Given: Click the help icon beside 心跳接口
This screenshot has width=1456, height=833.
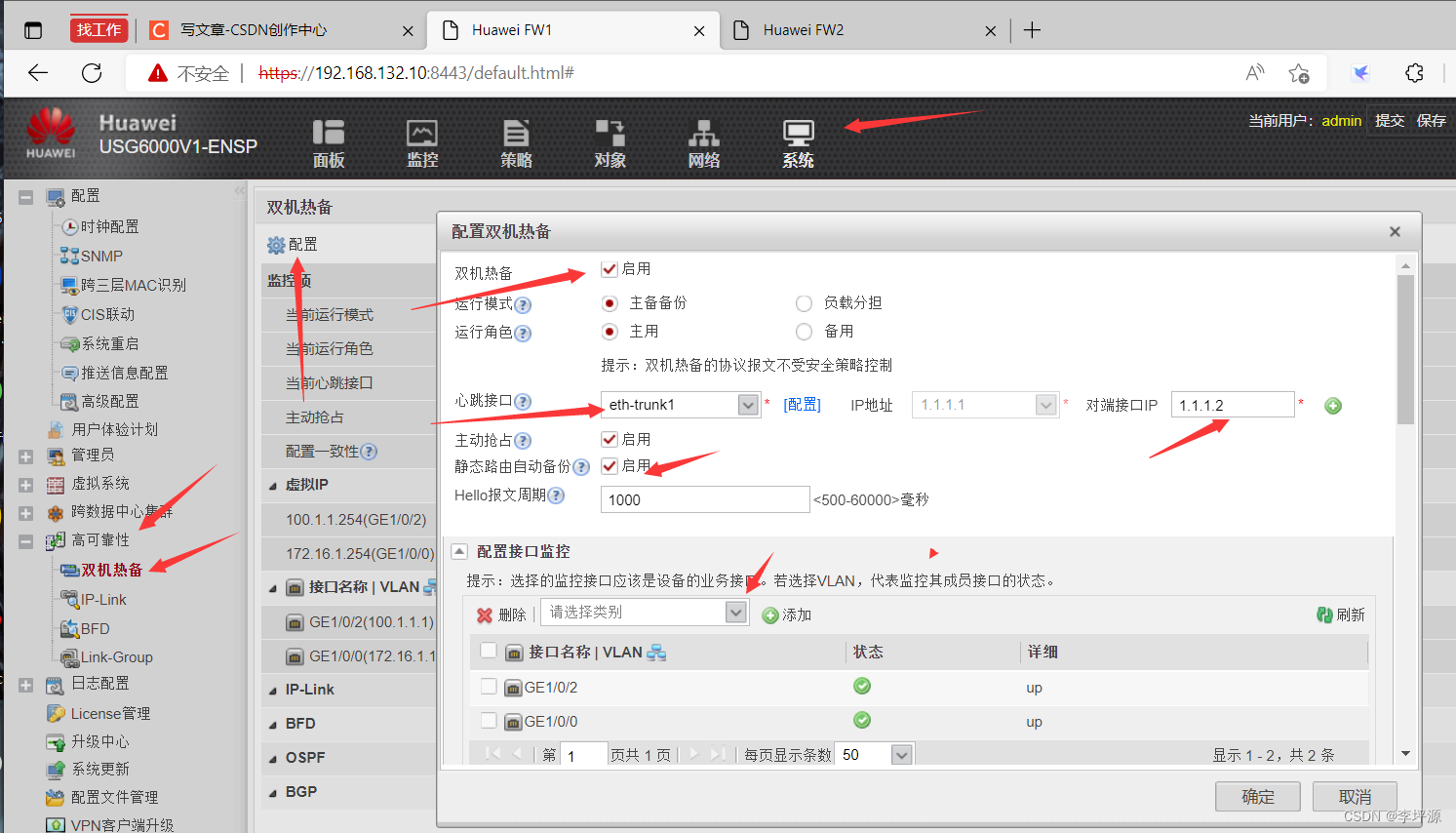Looking at the screenshot, I should pyautogui.click(x=523, y=402).
